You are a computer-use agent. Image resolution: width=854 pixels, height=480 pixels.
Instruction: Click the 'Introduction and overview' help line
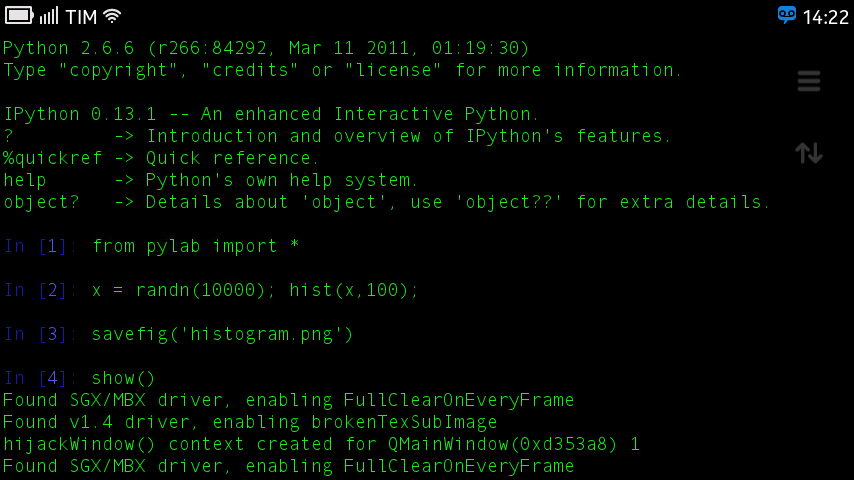[x=337, y=136]
